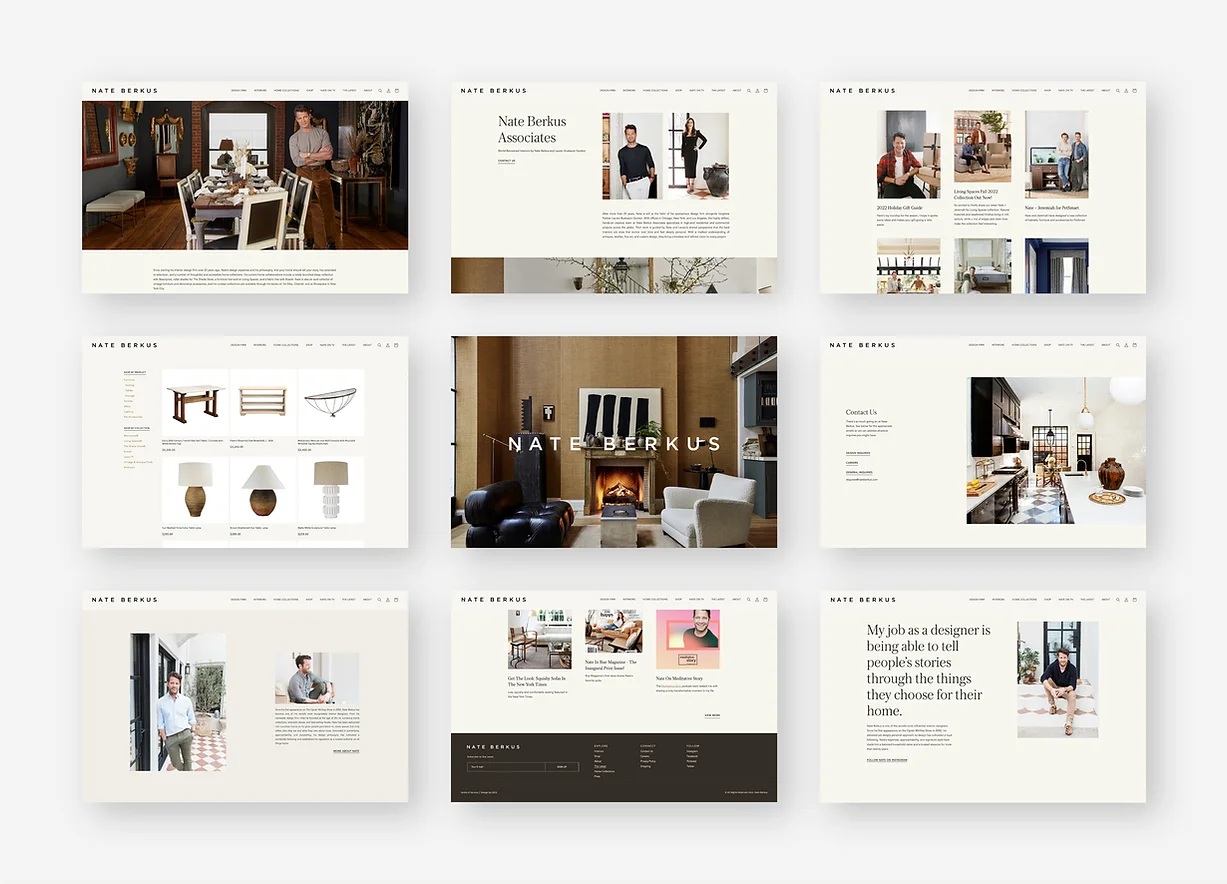Click SIGN UP button in dark footer
Screen dimensions: 1227x884
[562, 767]
